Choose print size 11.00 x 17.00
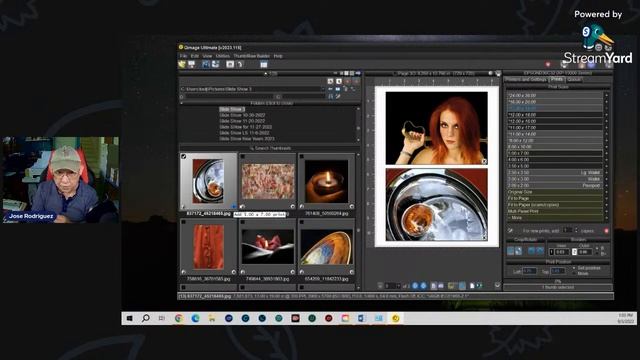 pos(555,128)
